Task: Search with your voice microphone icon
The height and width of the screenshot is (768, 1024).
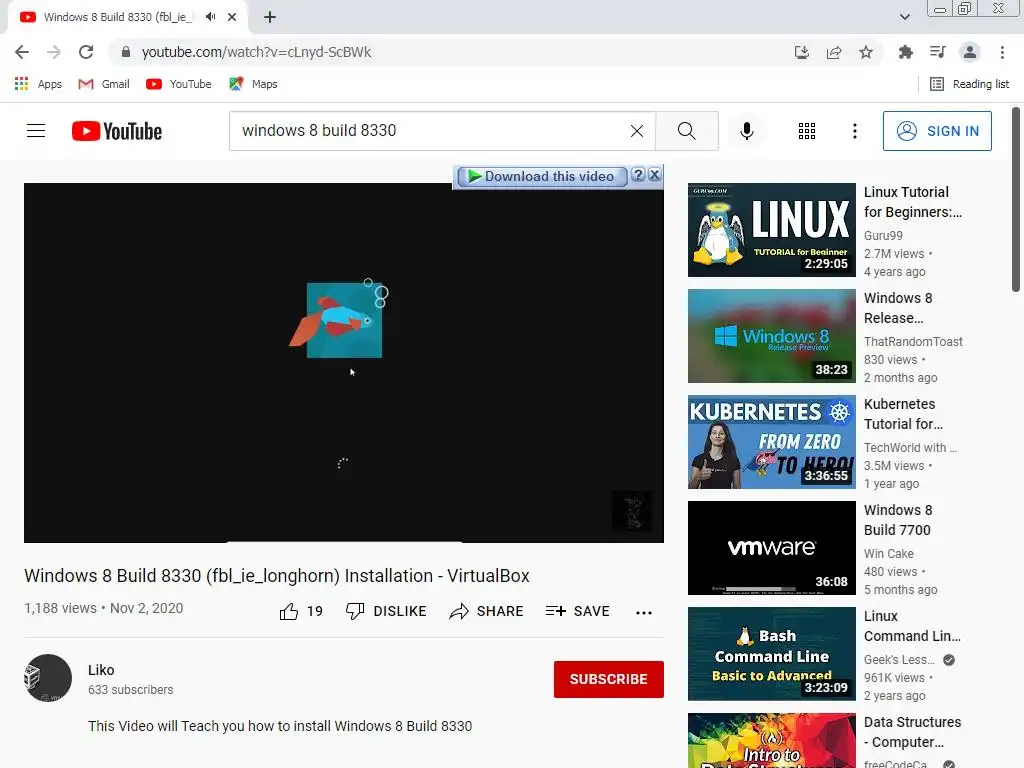Action: coord(746,131)
